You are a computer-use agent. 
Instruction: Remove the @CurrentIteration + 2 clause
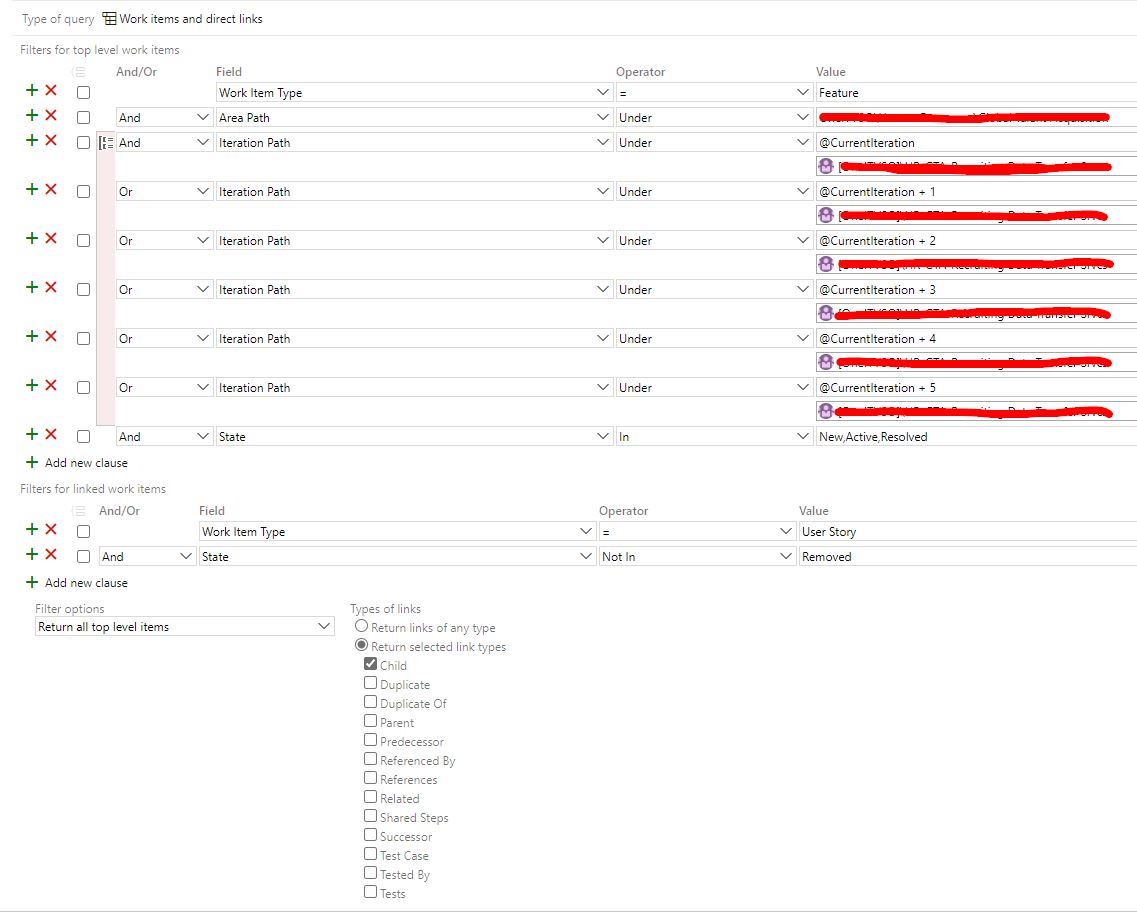[x=51, y=238]
